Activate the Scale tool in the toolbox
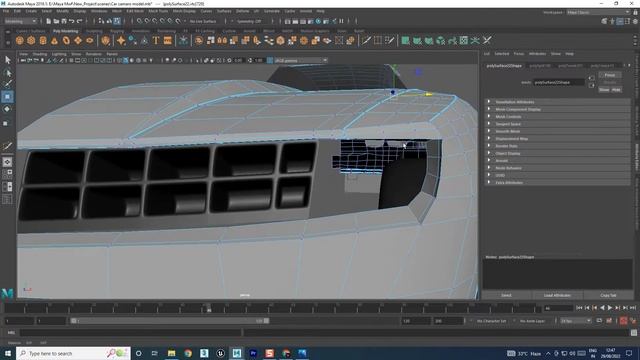This screenshot has height=360, width=640. coord(6,123)
